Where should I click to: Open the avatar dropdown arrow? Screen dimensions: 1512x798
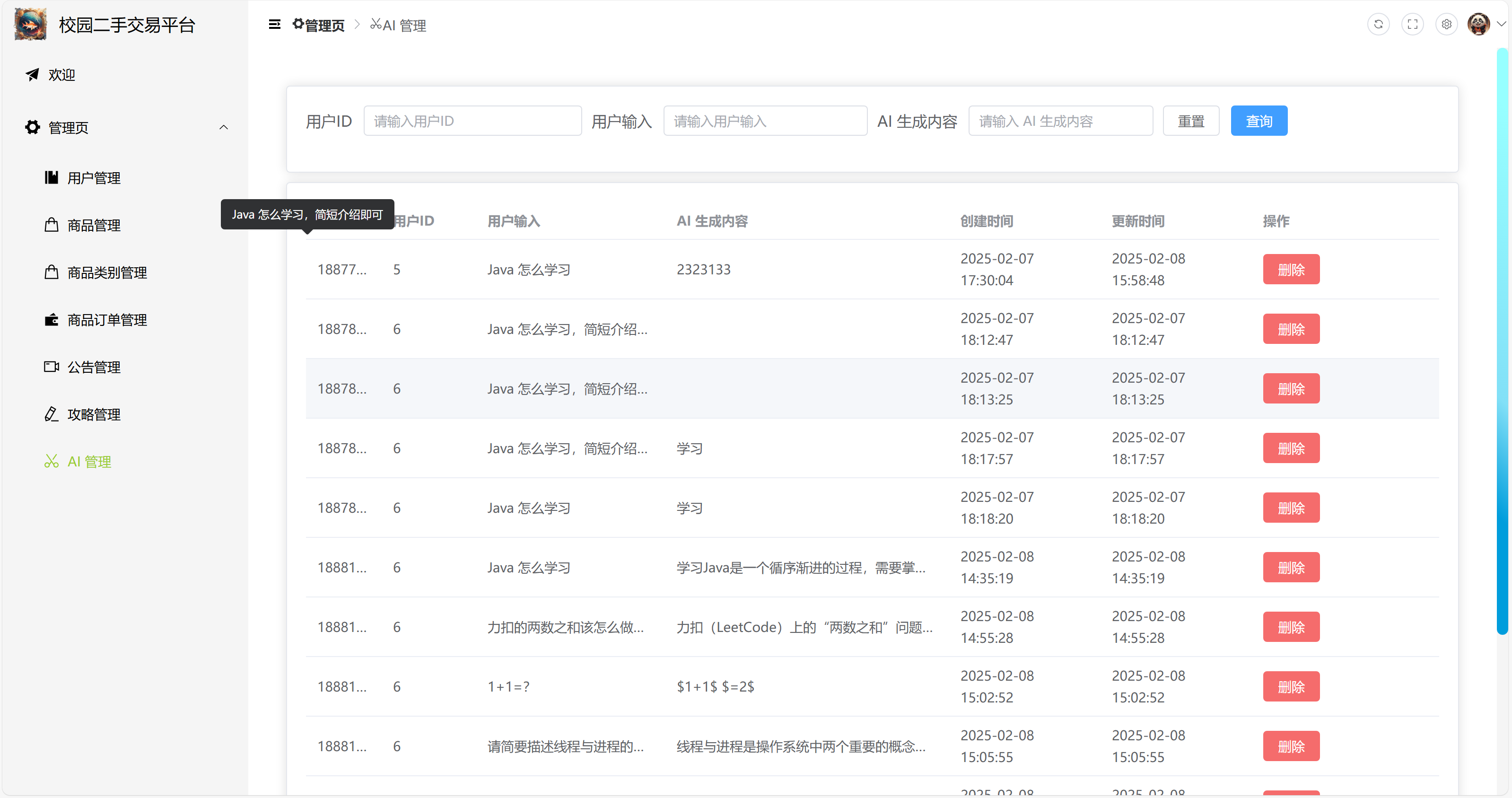[x=1502, y=25]
